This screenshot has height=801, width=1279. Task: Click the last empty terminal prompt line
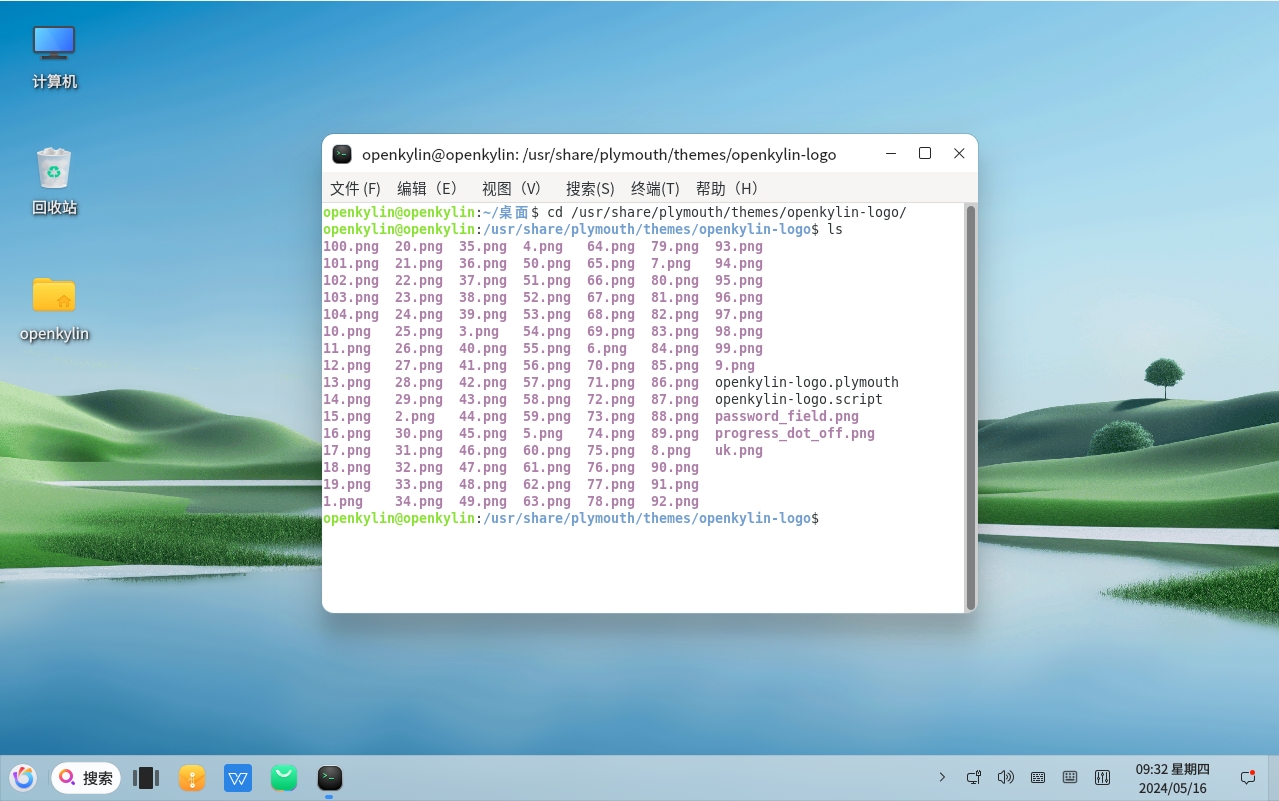571,518
